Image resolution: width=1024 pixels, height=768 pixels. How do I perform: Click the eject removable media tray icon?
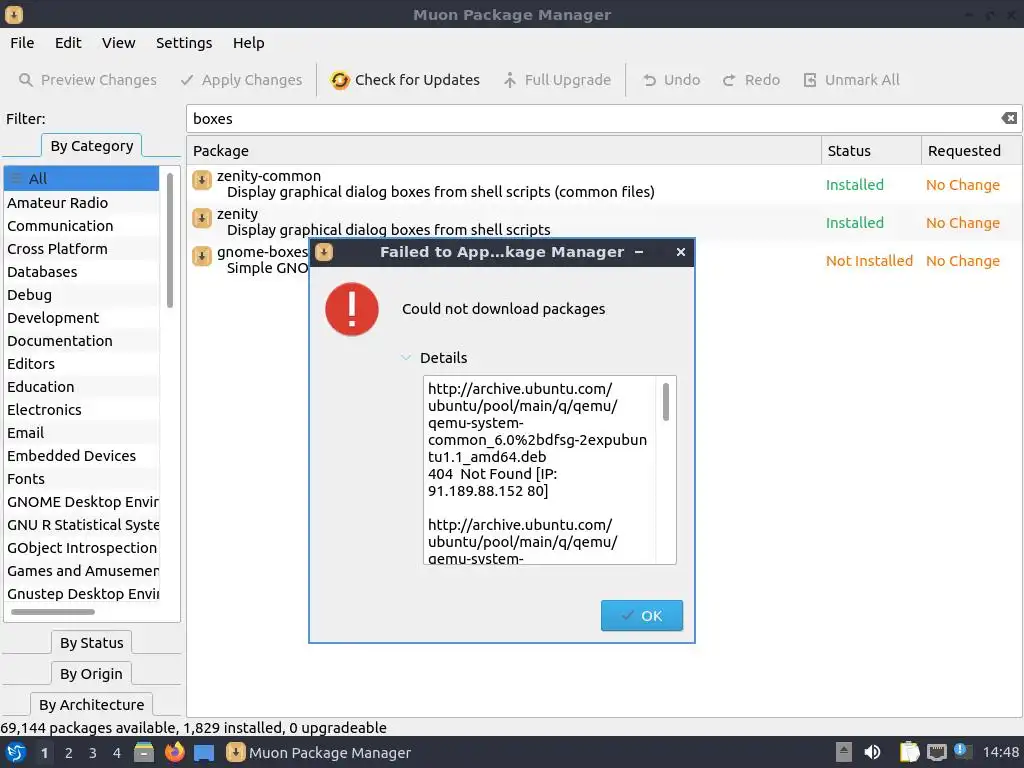[844, 752]
